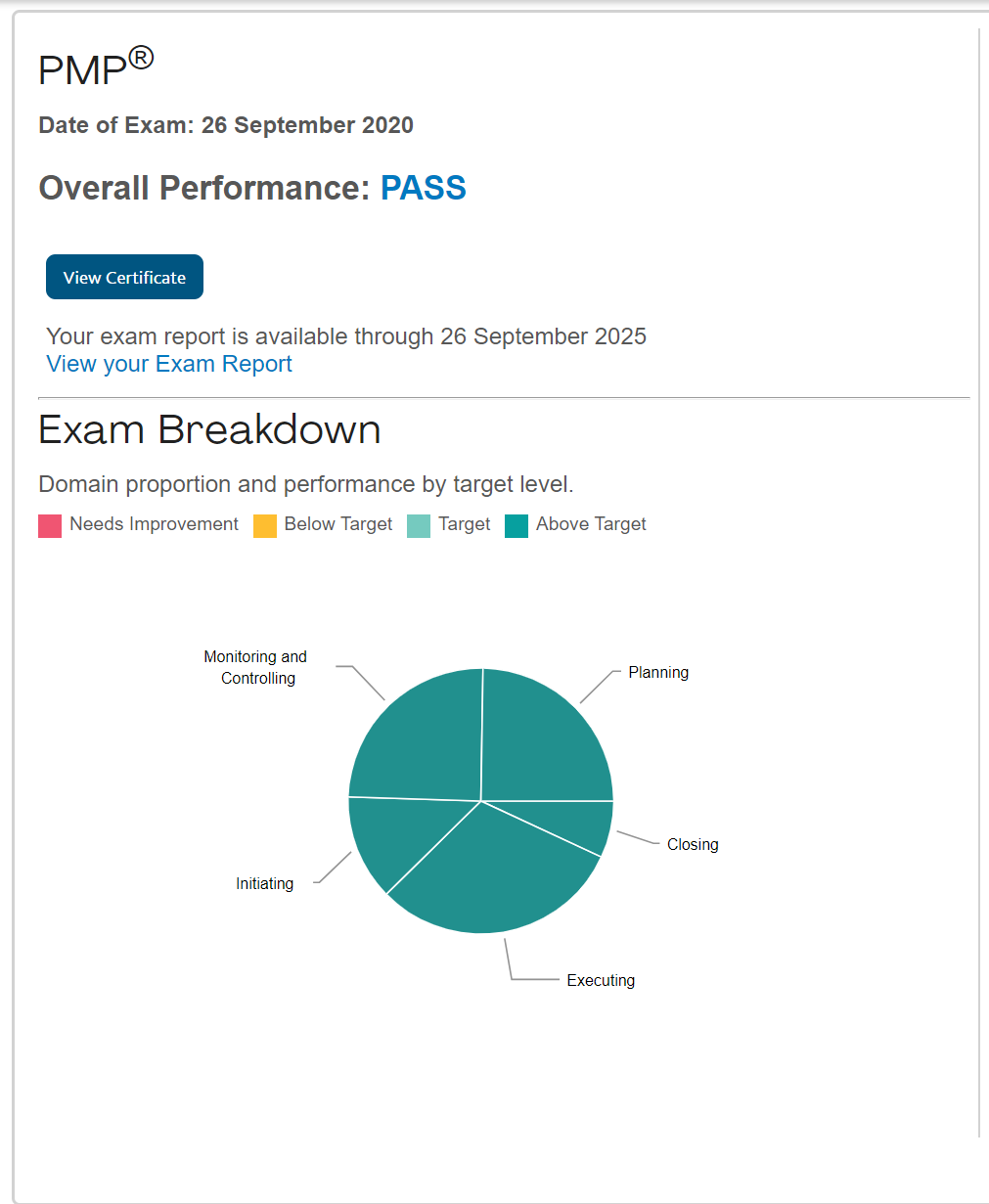Click the Needs Improvement red swatch
The width and height of the screenshot is (989, 1204).
(x=50, y=526)
